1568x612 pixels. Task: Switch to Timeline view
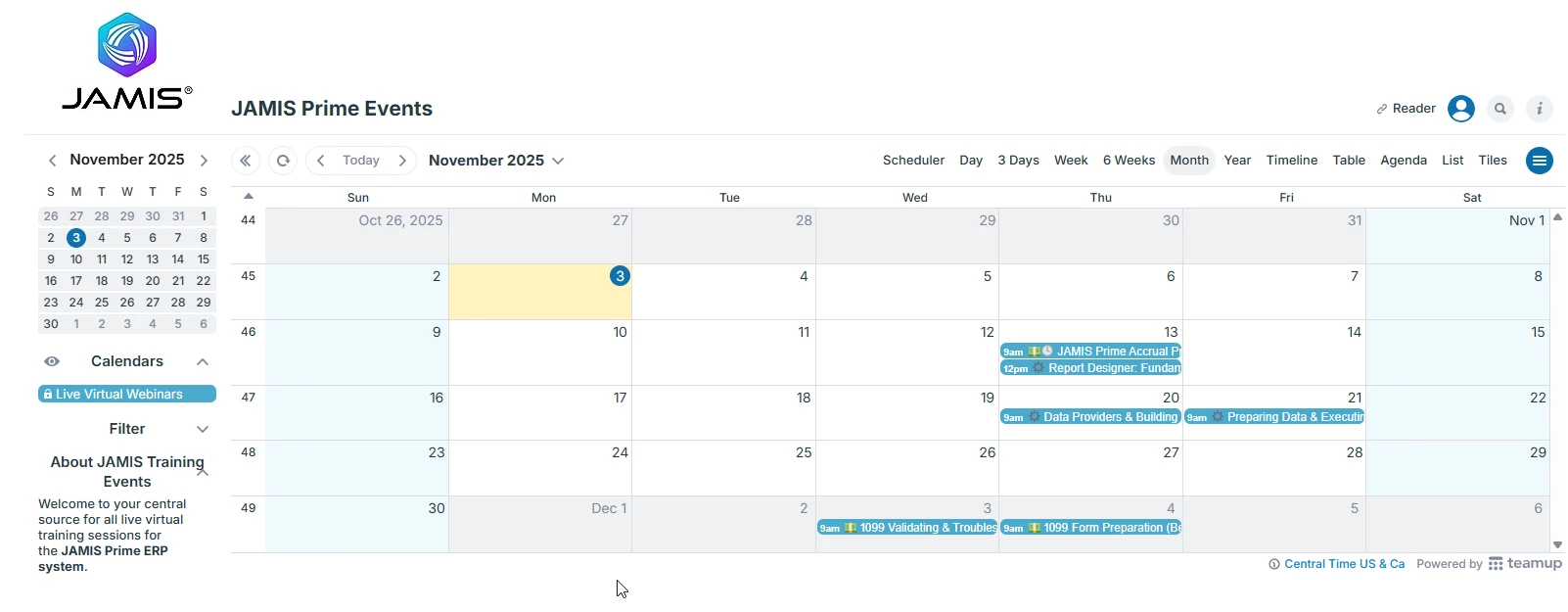(1292, 161)
